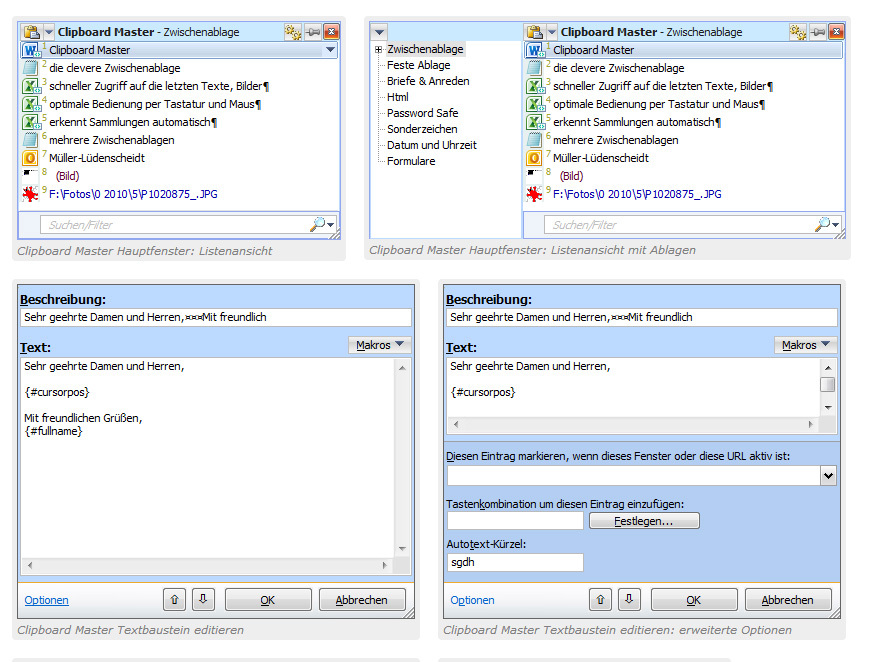The image size is (885, 662).
Task: Select 'Briefe & Anreden' in the tree
Action: 428,81
